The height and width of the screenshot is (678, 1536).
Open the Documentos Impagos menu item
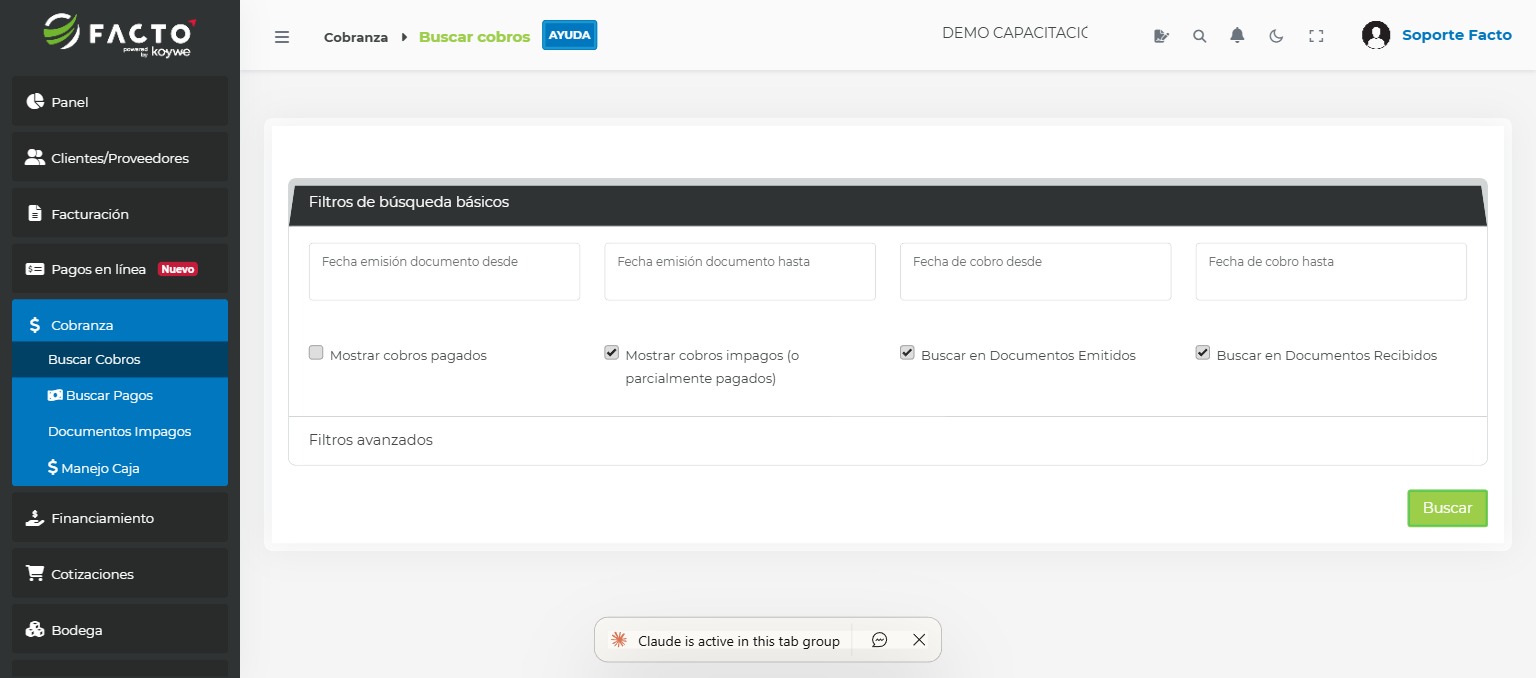tap(119, 431)
